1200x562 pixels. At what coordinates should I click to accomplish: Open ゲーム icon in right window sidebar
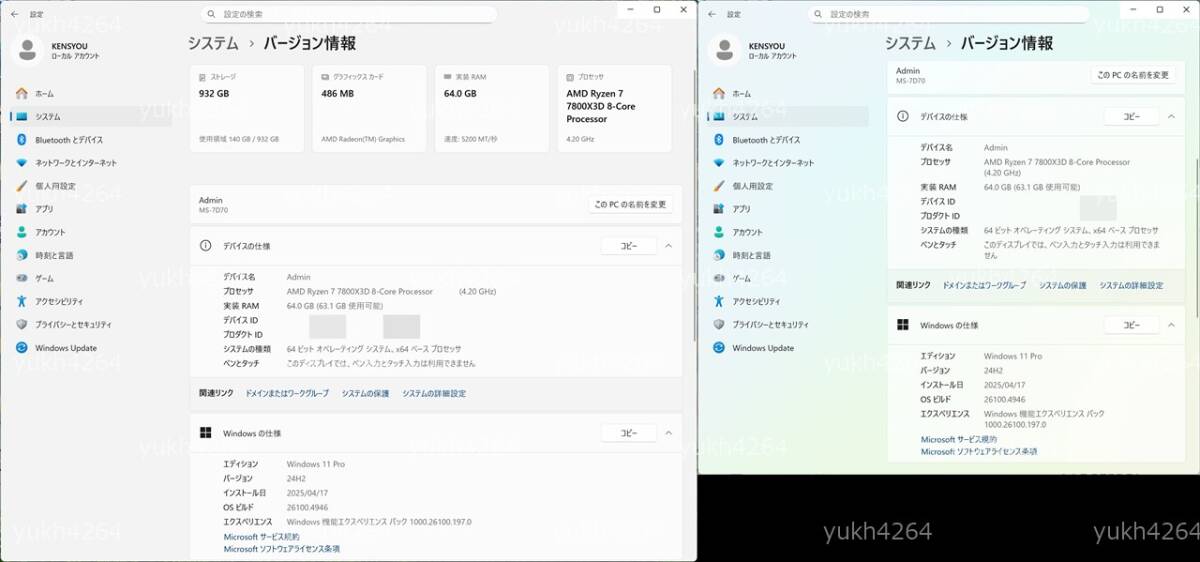tap(718, 278)
